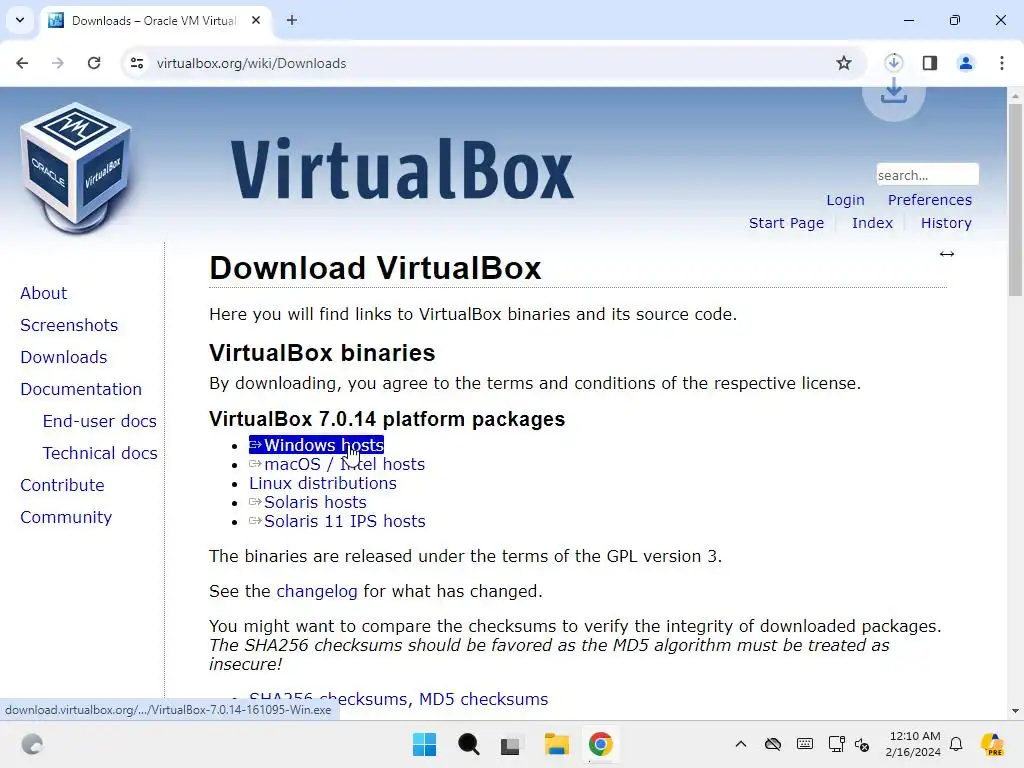Select the Downloads – Oracle VM VirtualBox tab
The image size is (1024, 768).
(x=153, y=21)
